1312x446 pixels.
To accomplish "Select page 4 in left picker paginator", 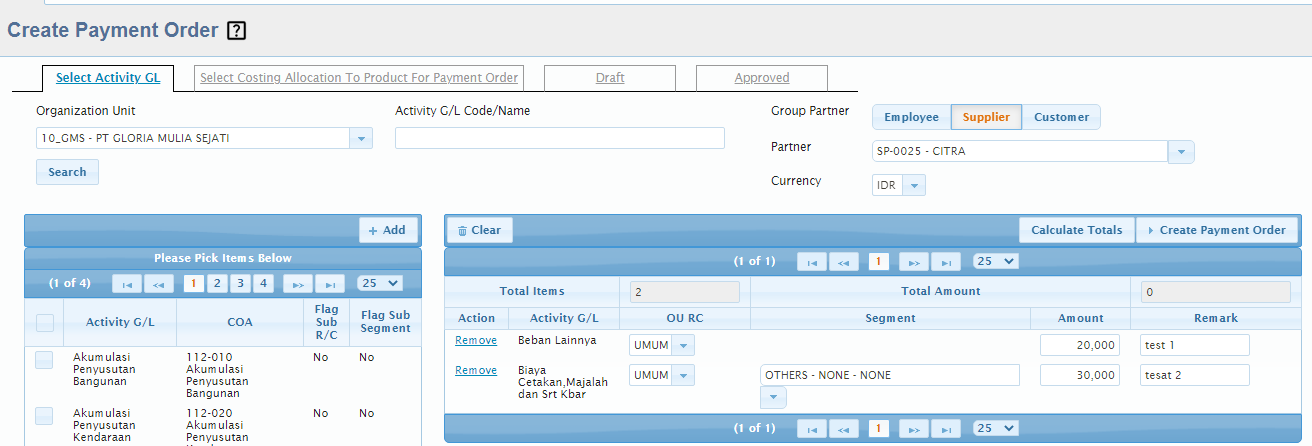I will pyautogui.click(x=264, y=284).
